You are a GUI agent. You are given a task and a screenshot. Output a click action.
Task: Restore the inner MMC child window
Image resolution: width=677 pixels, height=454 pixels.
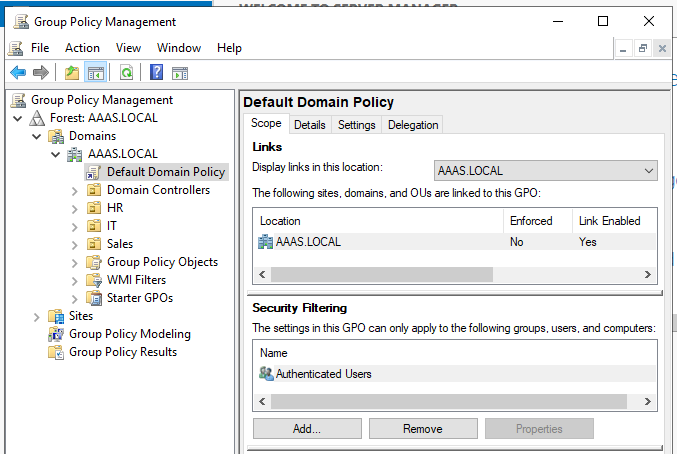(x=642, y=48)
